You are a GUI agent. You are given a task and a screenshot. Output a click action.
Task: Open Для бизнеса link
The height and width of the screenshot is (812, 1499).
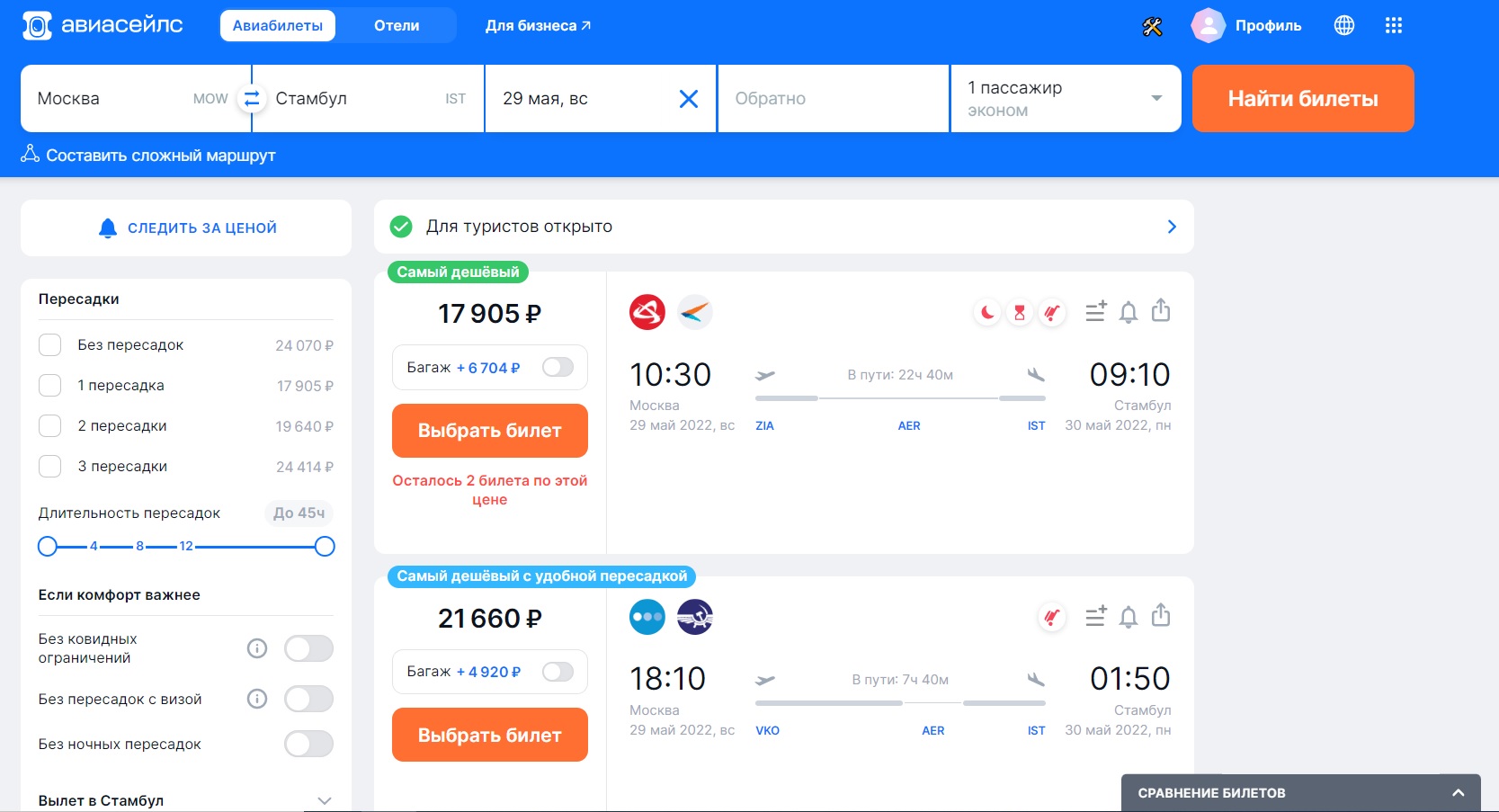538,26
